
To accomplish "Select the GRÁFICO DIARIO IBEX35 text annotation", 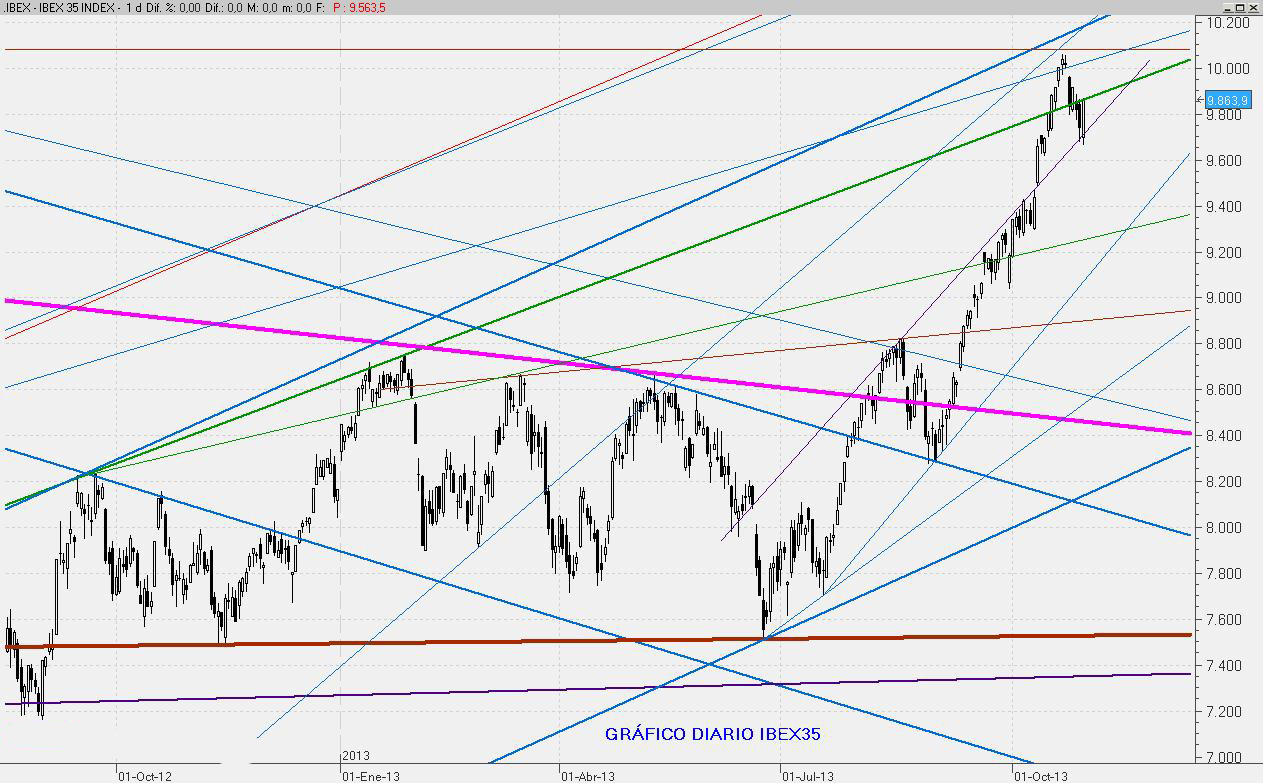I will 712,734.
